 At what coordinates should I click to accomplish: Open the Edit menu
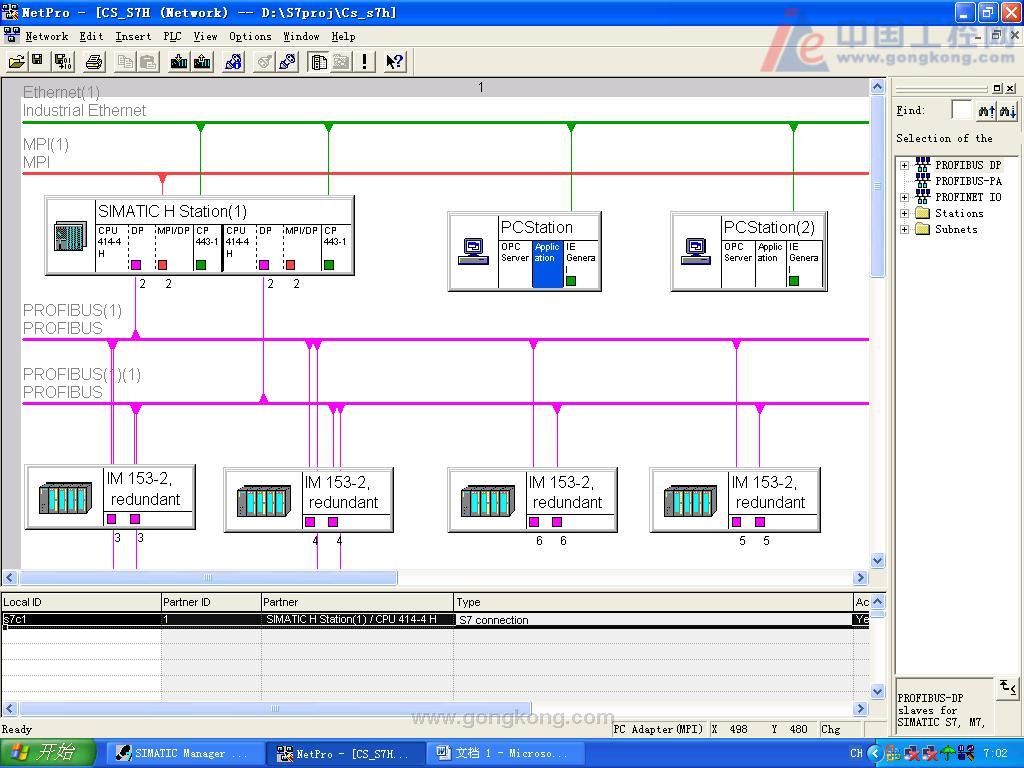(x=91, y=37)
